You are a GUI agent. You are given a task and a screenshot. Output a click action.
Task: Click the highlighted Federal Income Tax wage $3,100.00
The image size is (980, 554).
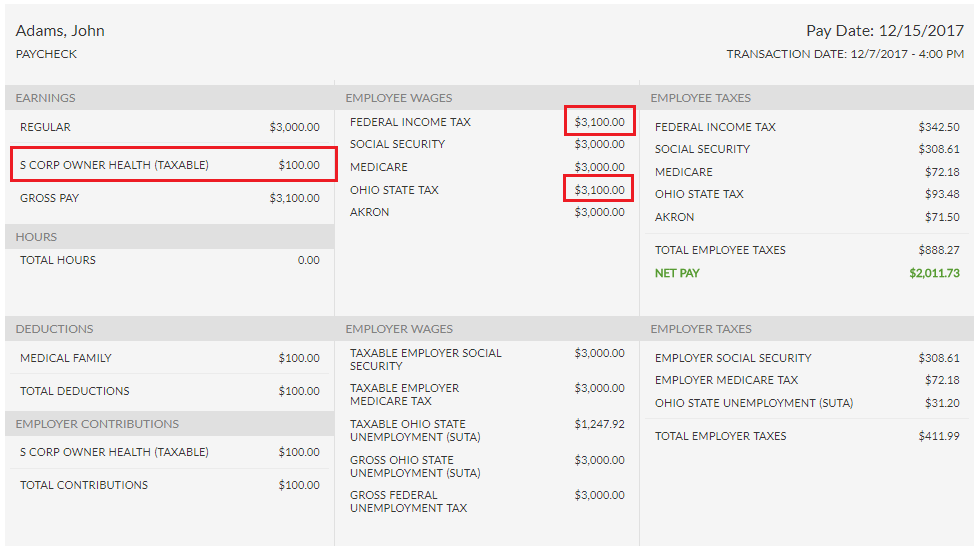(599, 122)
